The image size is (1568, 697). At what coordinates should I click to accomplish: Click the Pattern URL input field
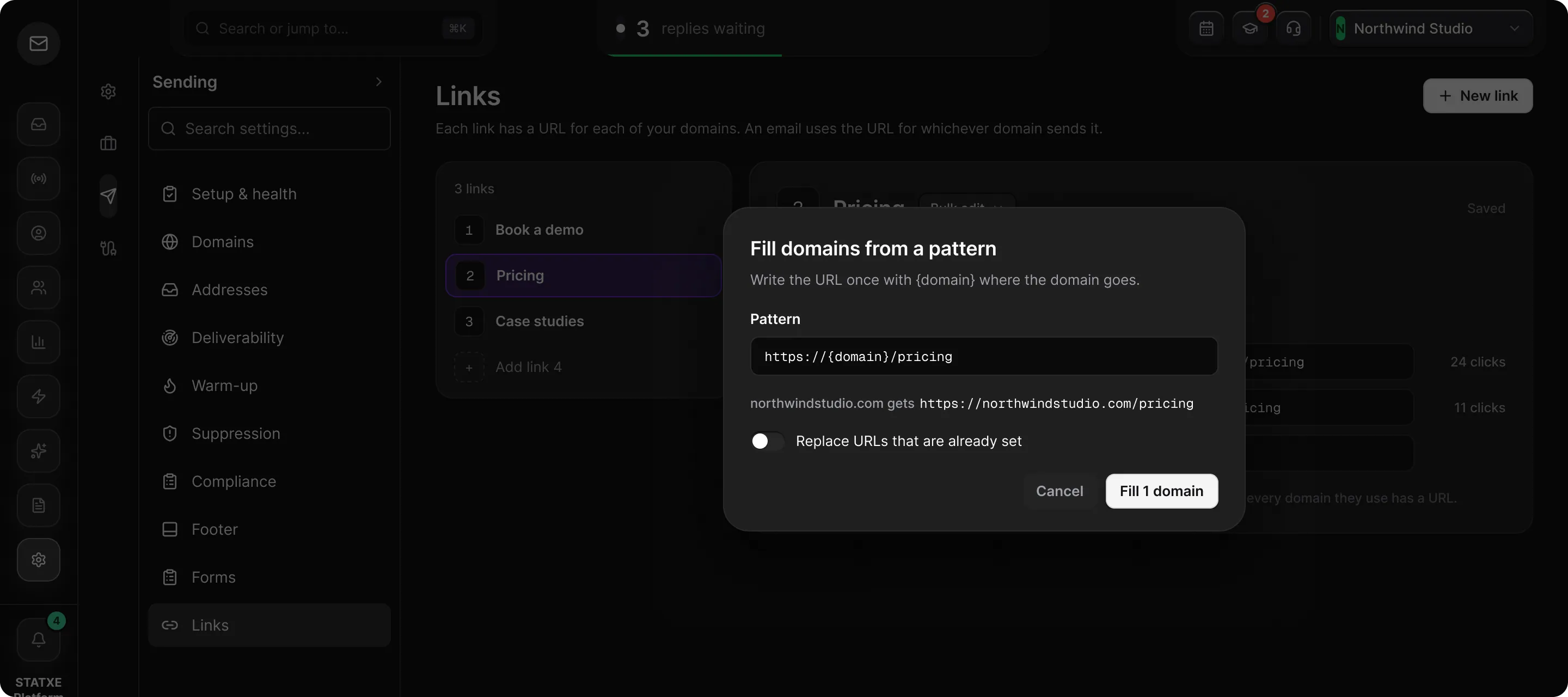tap(984, 357)
